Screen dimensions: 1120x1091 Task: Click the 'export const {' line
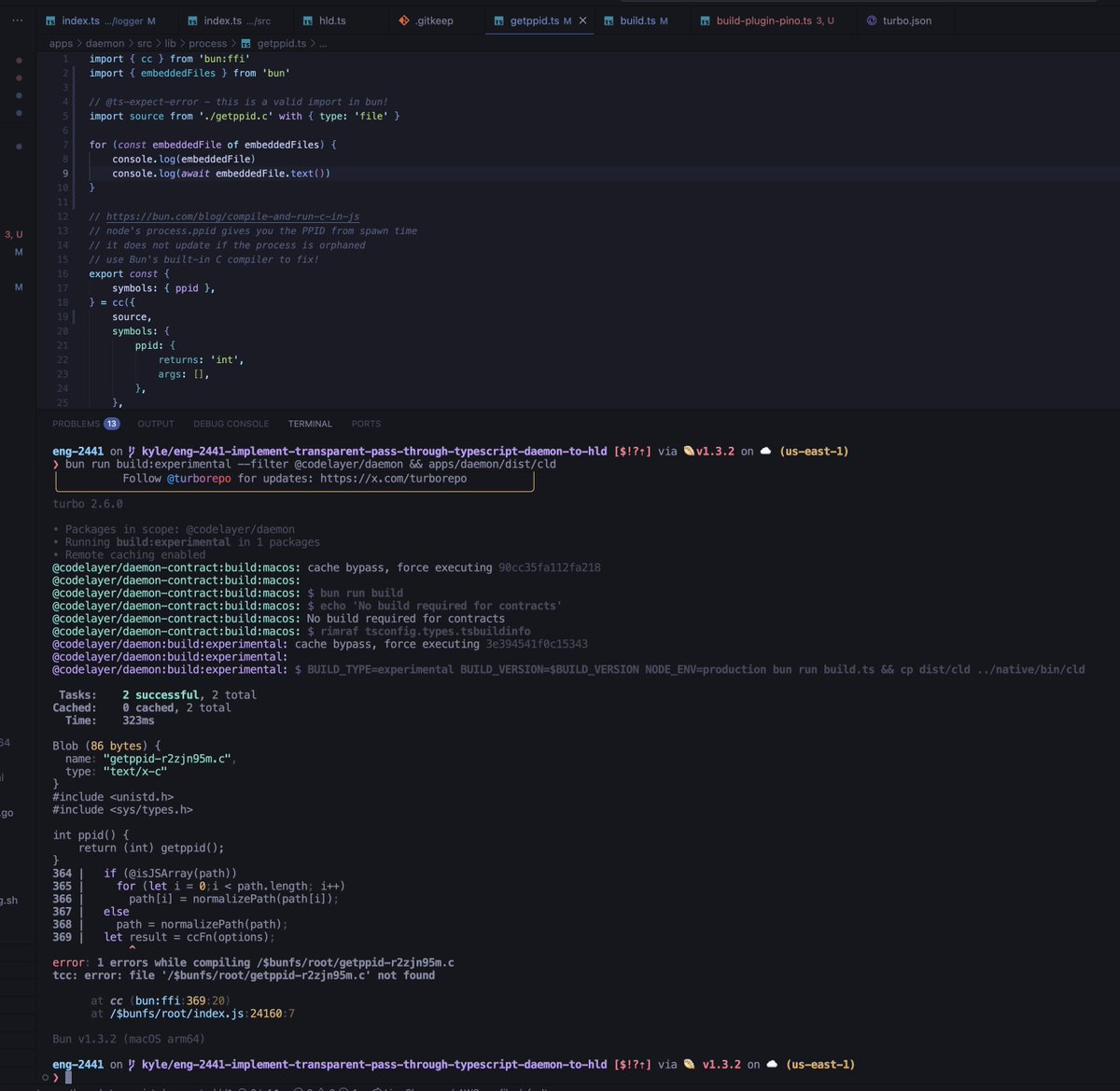coord(129,273)
